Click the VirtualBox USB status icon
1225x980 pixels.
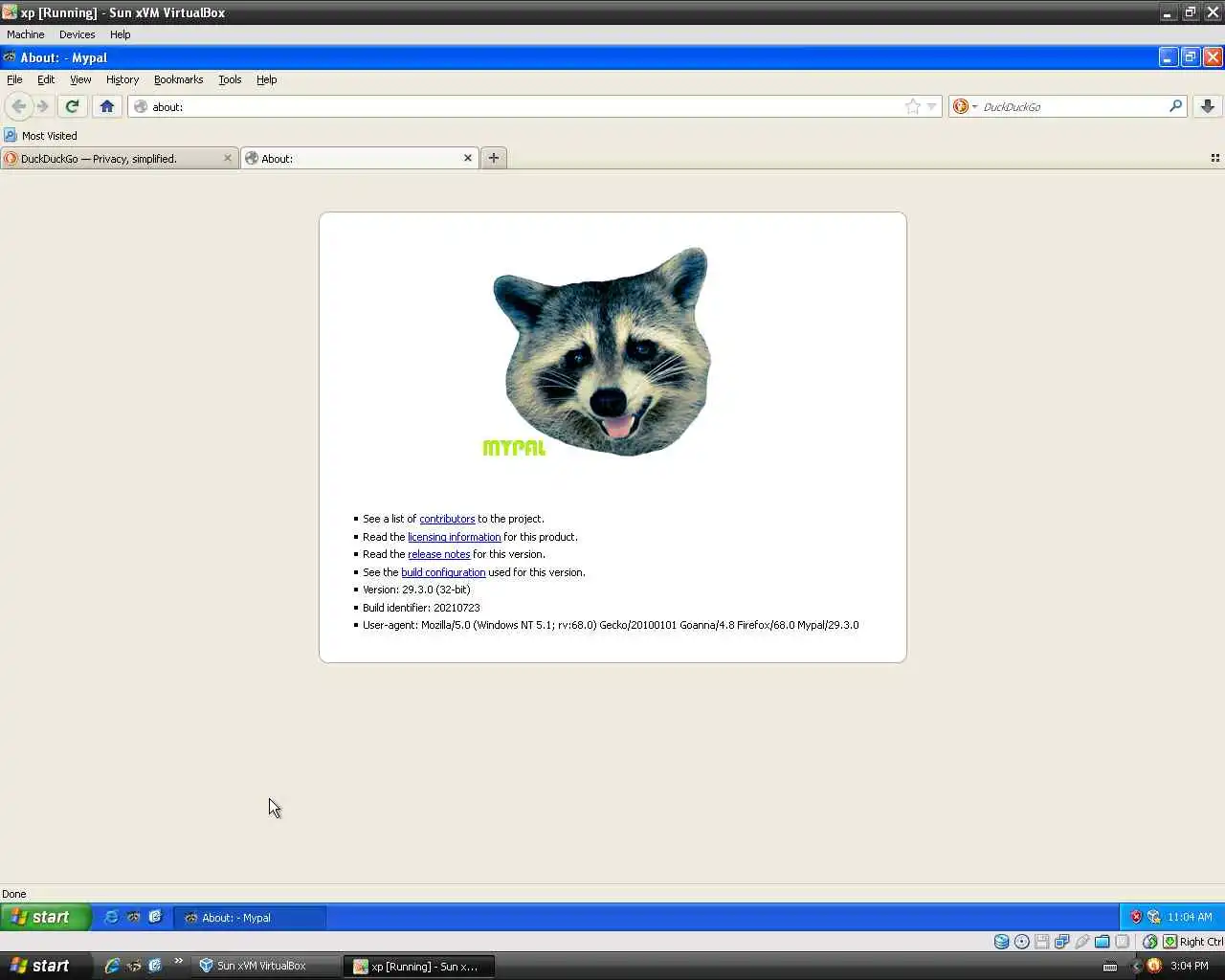click(x=1081, y=942)
